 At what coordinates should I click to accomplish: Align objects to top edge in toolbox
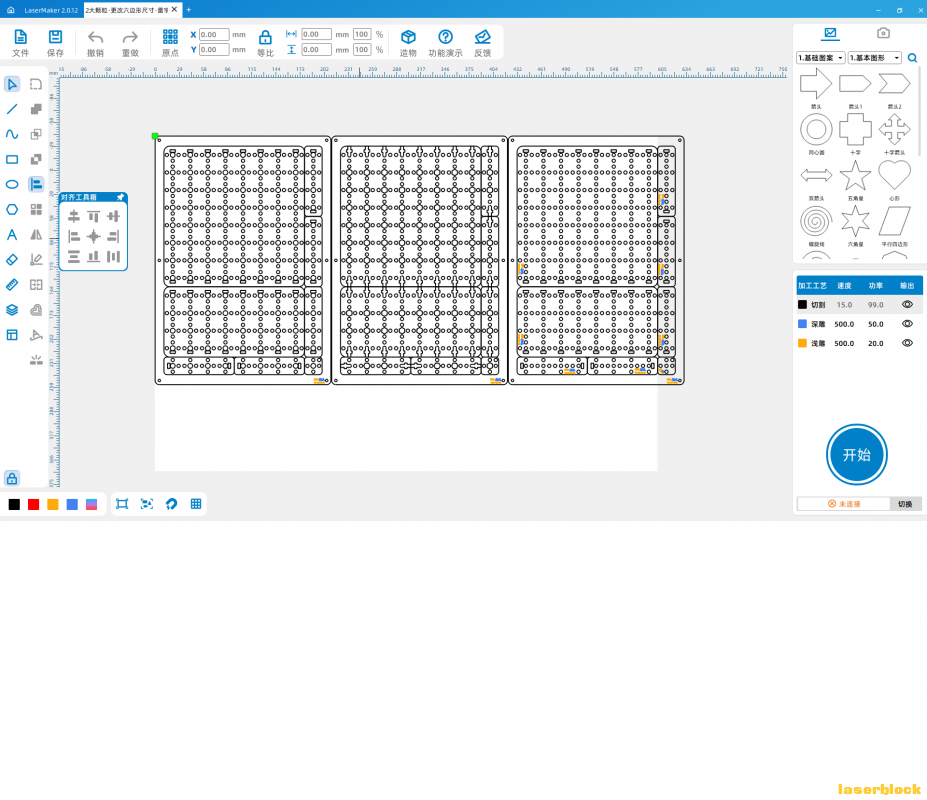93,216
